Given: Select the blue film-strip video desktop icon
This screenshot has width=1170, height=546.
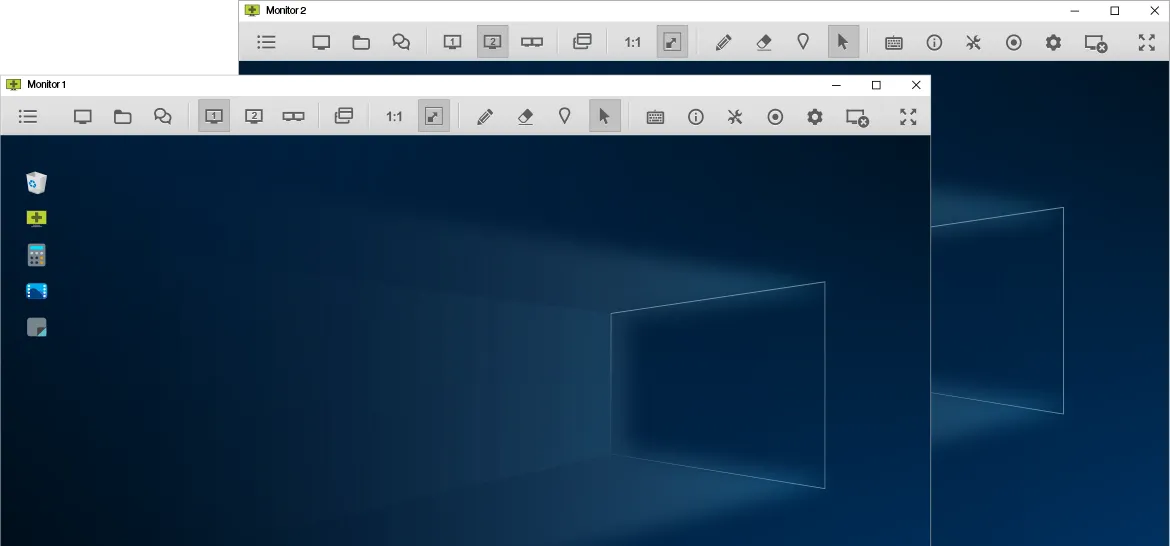Looking at the screenshot, I should click(37, 291).
